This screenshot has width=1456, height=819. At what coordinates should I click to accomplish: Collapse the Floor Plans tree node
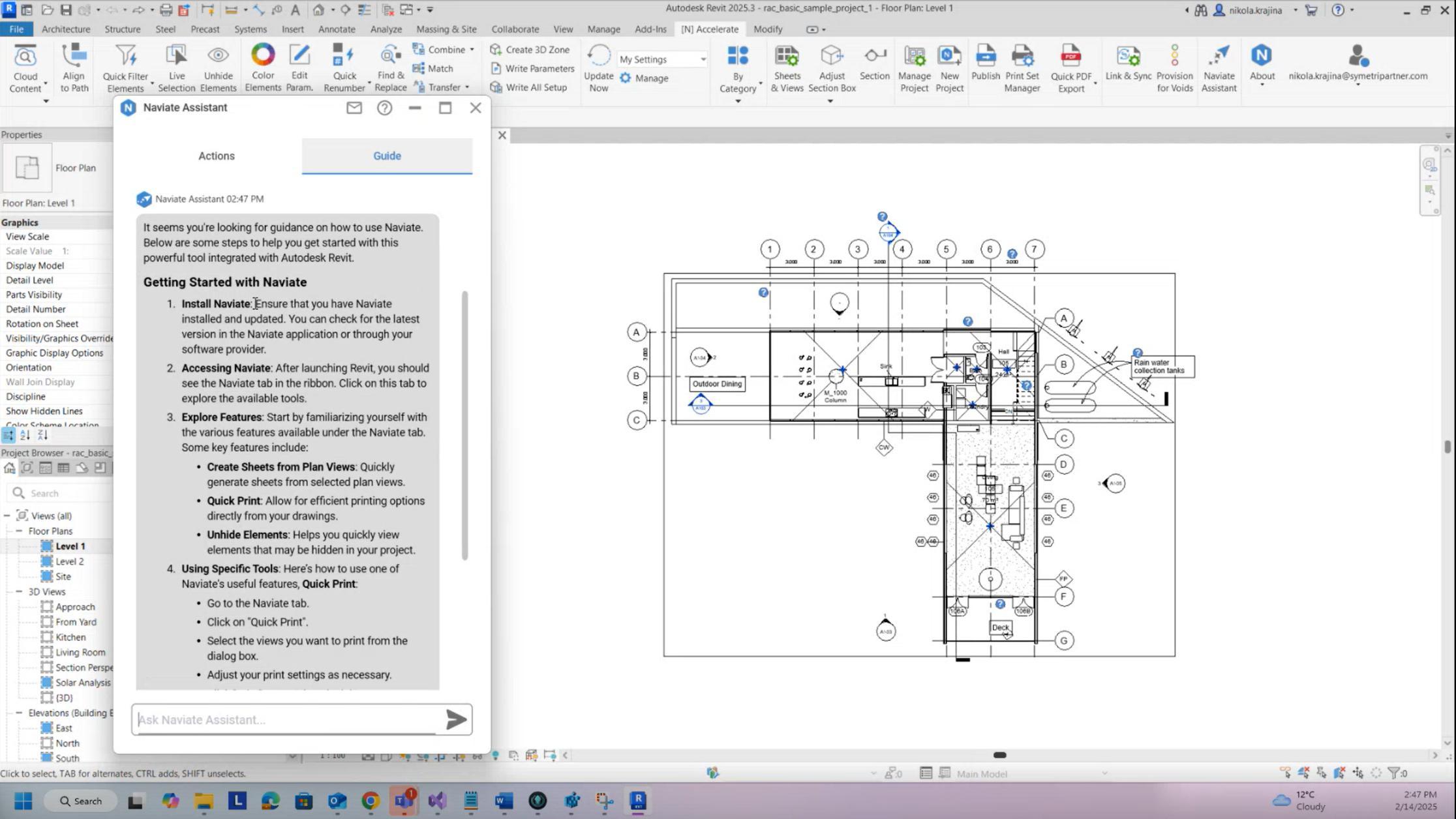[x=19, y=531]
